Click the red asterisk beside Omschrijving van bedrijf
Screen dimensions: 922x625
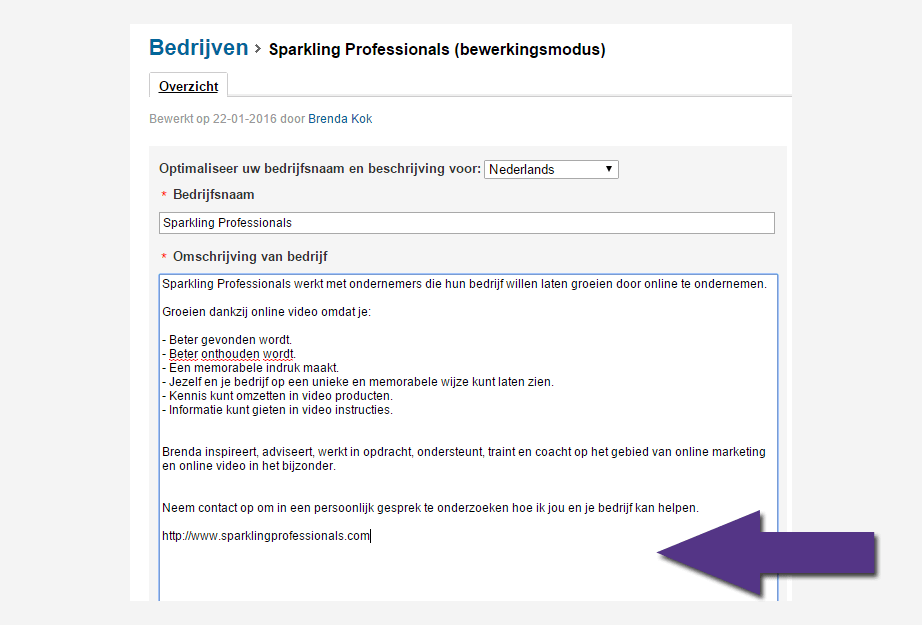(164, 258)
